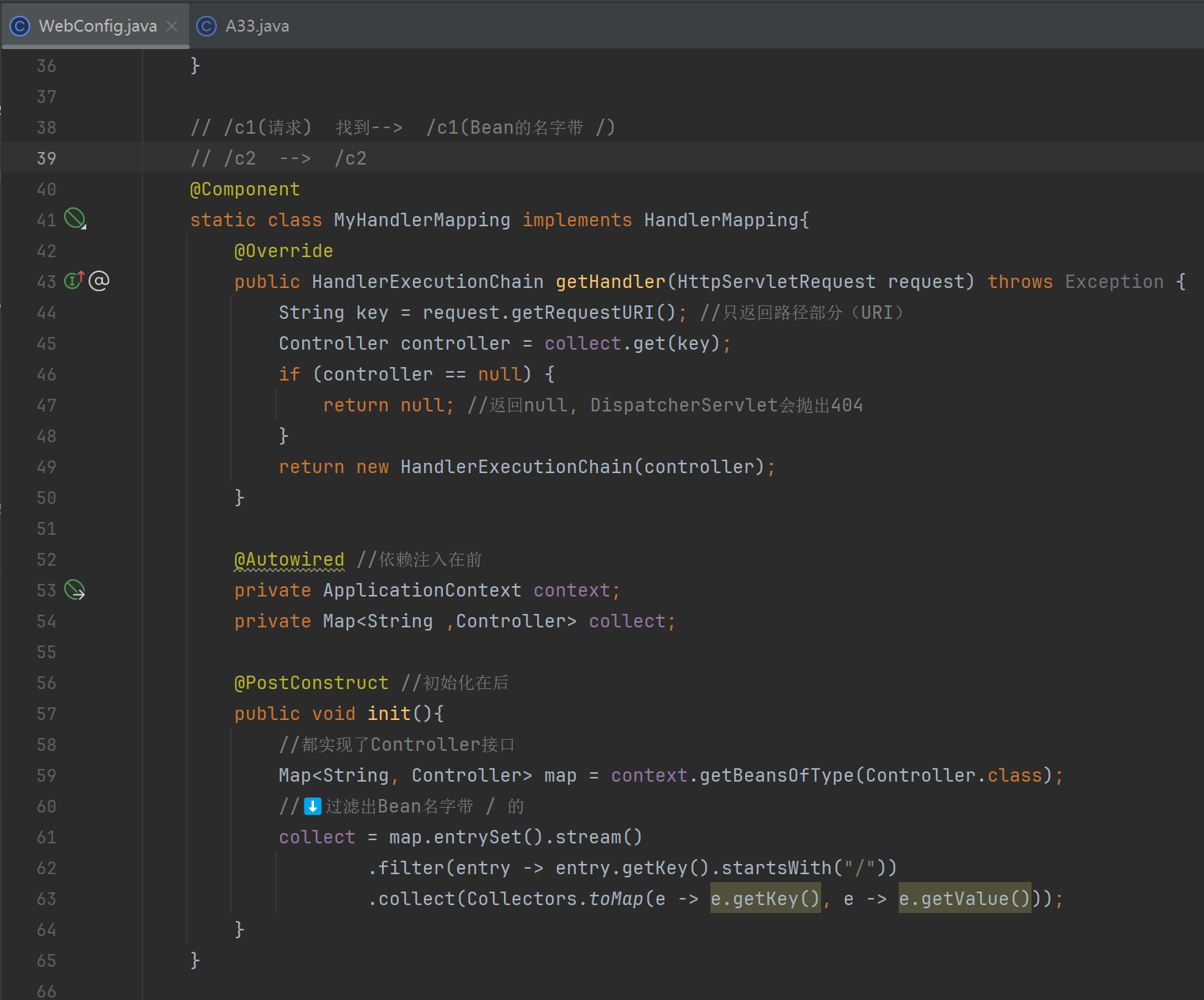This screenshot has width=1204, height=1000.
Task: Click the highlighted e.getKey() expression
Action: (766, 898)
